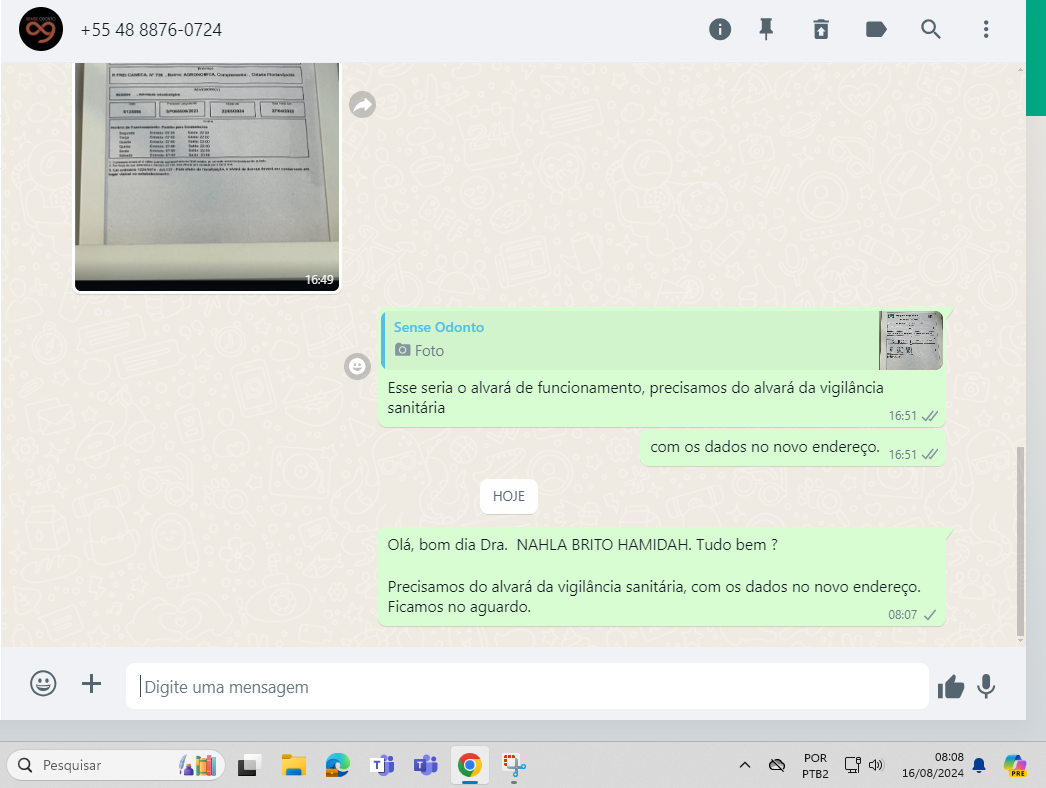Open attachment options with the plus icon

tap(92, 684)
